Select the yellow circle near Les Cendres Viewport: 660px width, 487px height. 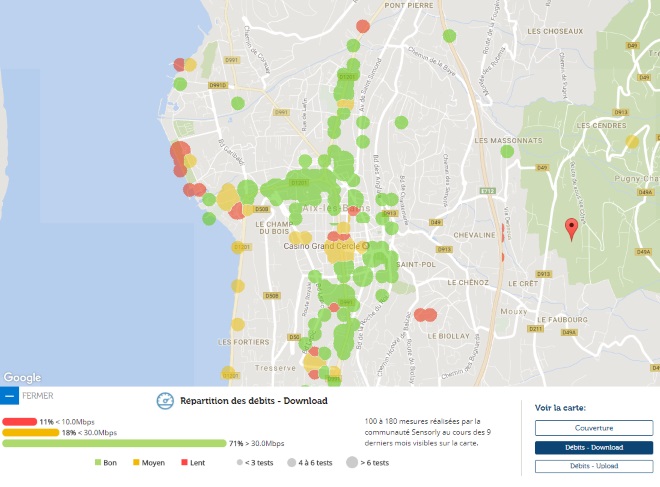coord(631,142)
